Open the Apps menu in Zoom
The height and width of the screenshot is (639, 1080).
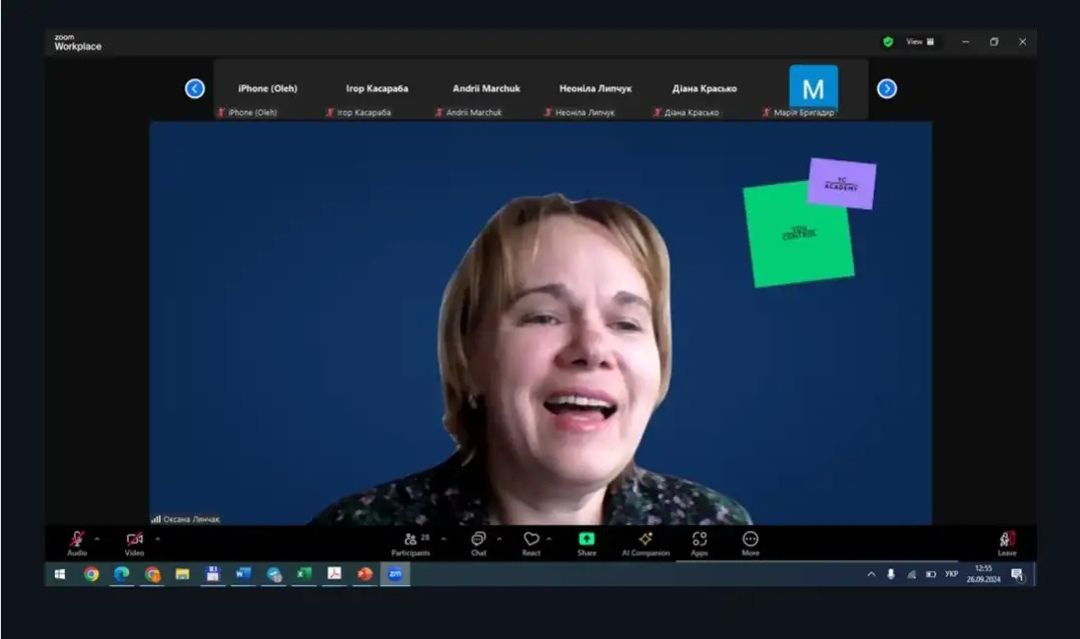[699, 540]
